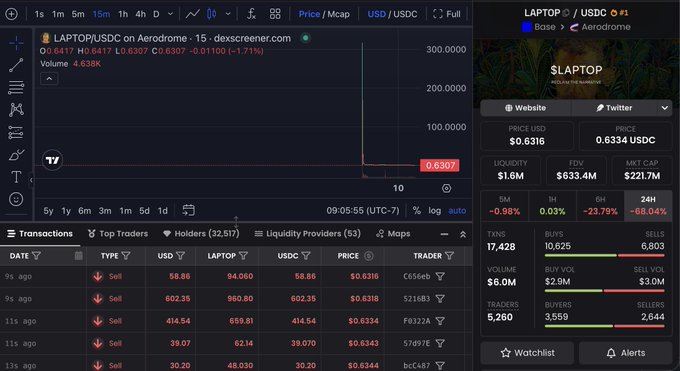The width and height of the screenshot is (680, 371).
Task: Open the token Website link
Action: click(526, 108)
